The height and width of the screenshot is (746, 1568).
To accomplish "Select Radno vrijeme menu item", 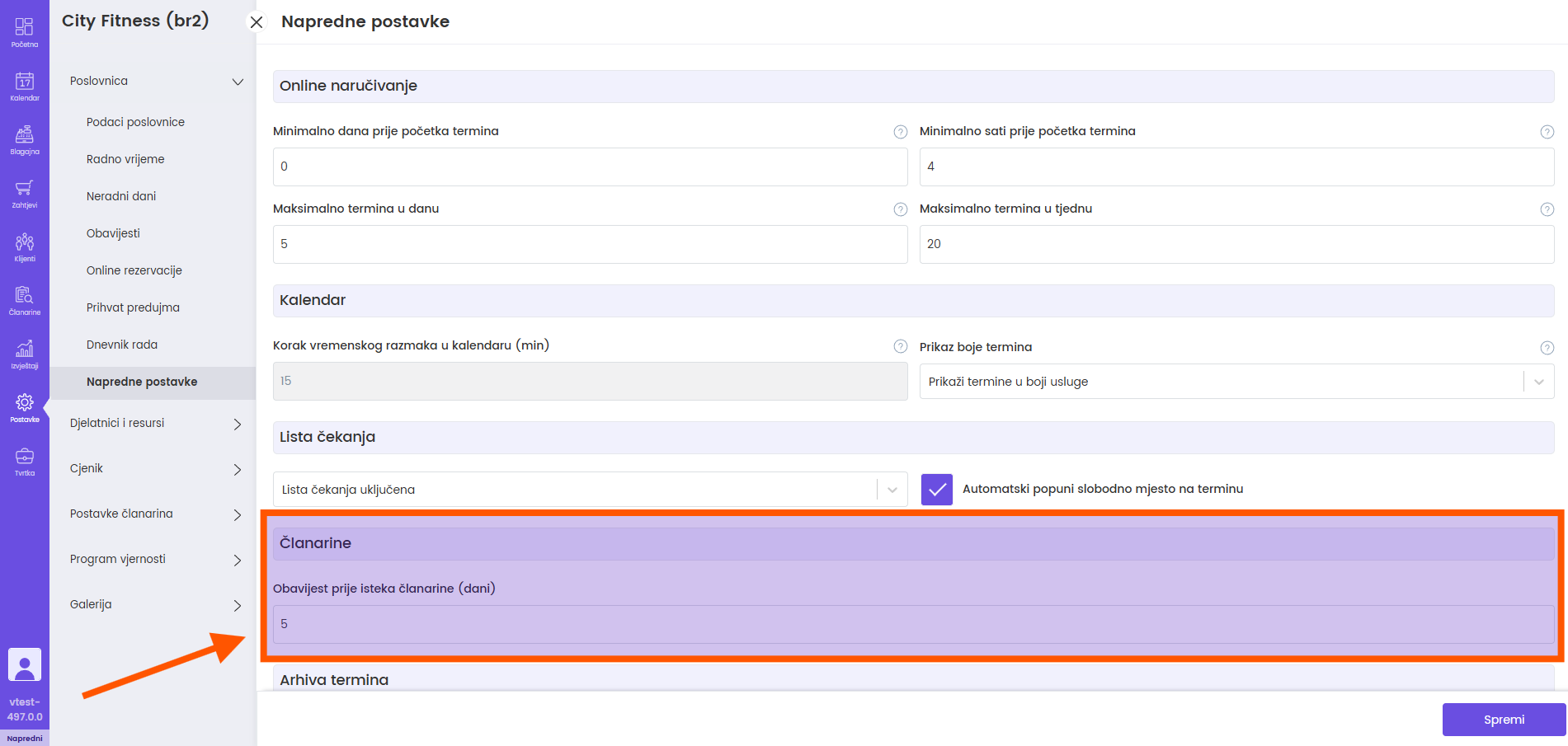I will (x=125, y=159).
